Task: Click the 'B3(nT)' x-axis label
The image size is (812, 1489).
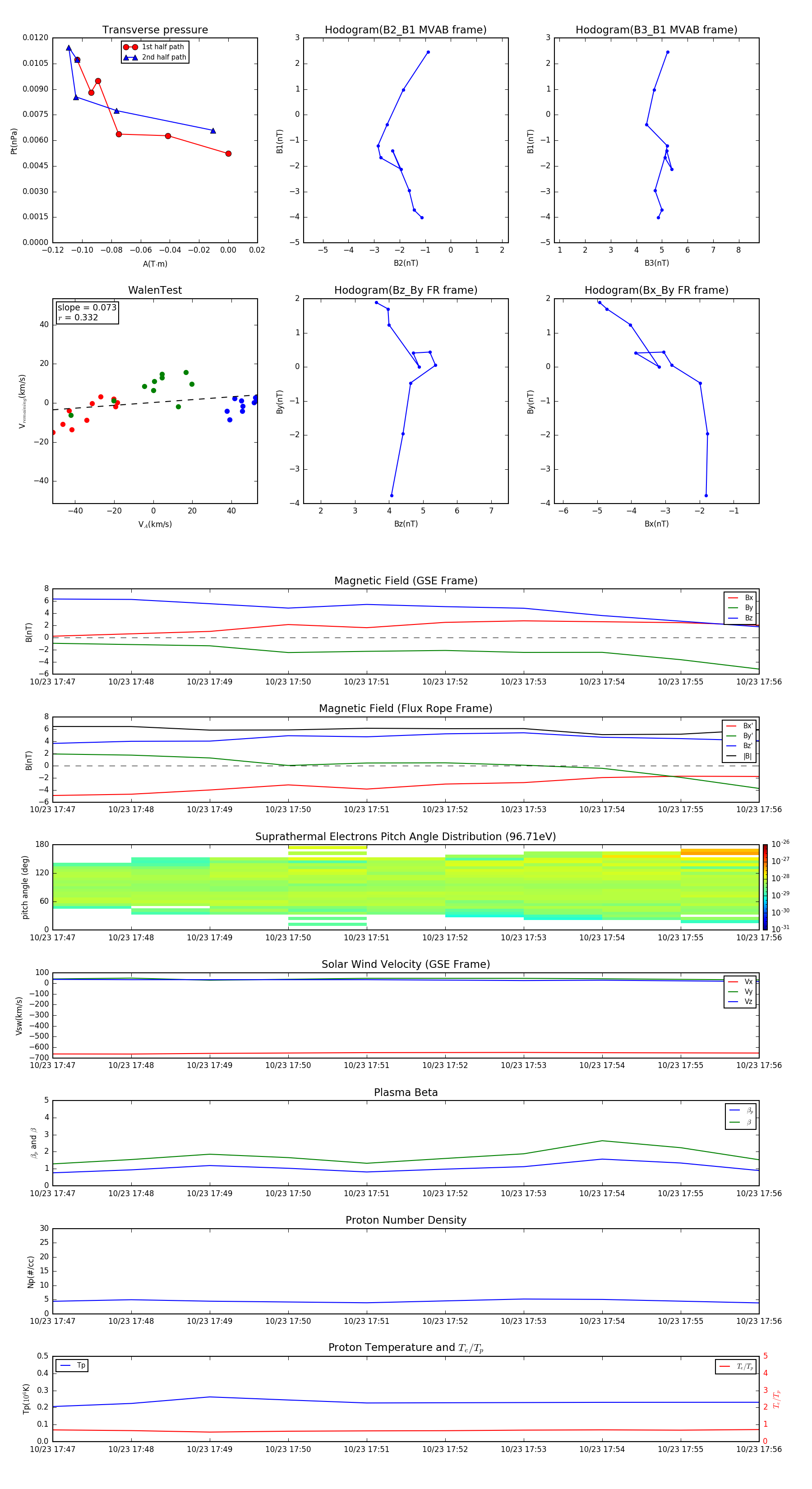Action: click(x=656, y=263)
